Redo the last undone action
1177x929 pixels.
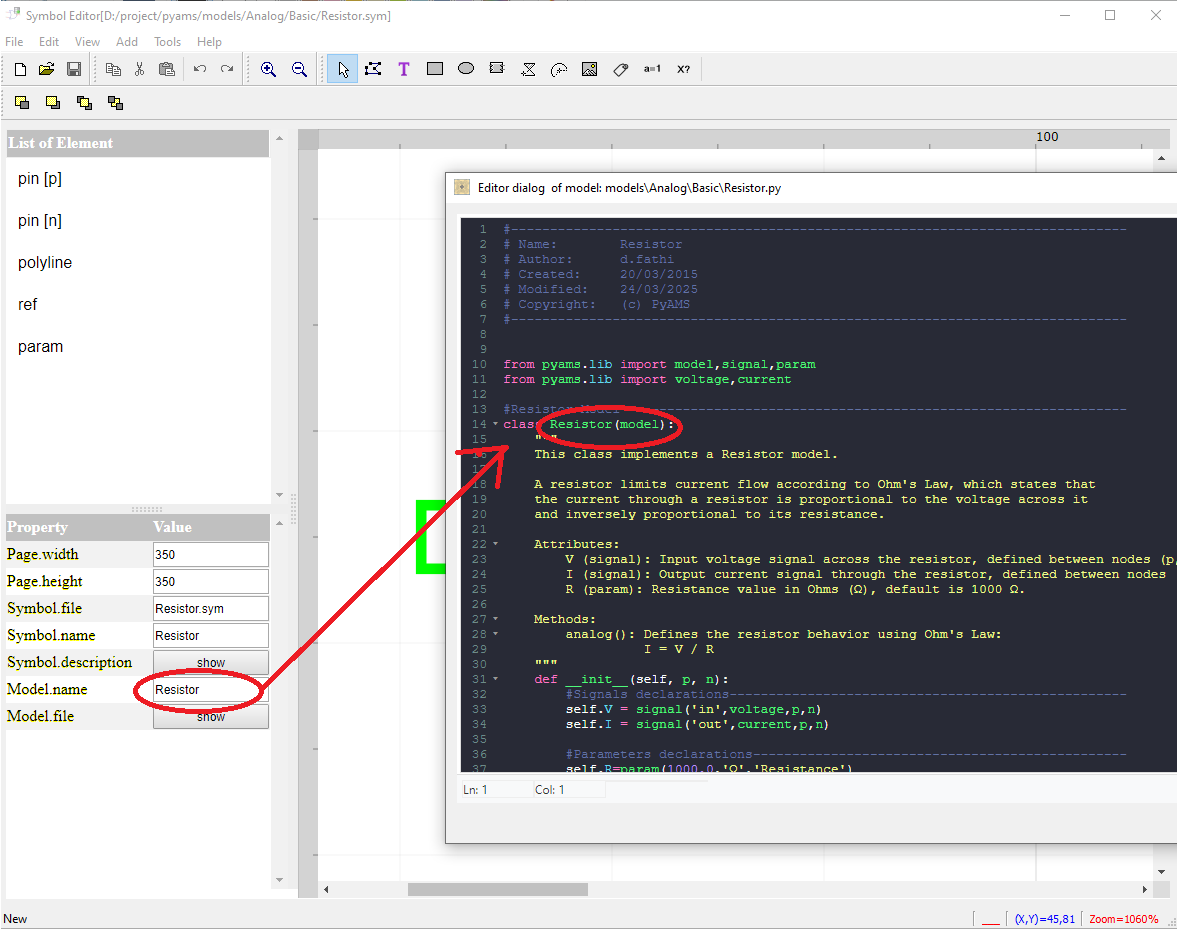tap(227, 70)
